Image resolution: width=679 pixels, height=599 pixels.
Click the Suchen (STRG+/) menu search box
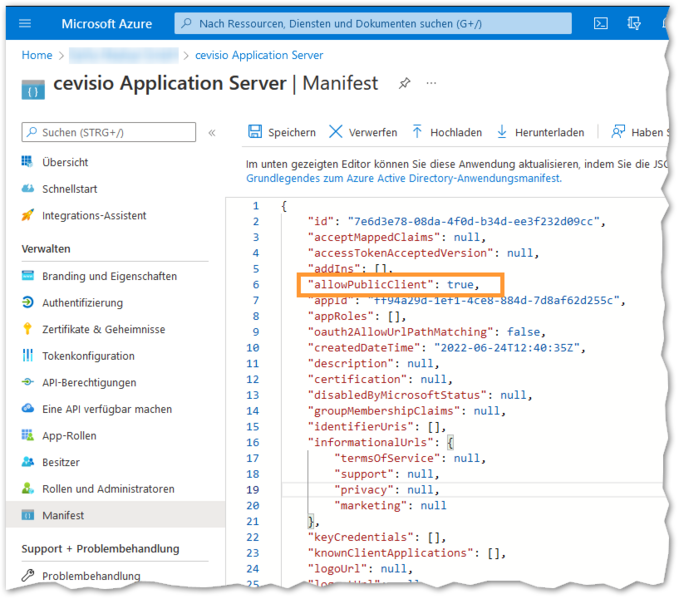click(109, 132)
